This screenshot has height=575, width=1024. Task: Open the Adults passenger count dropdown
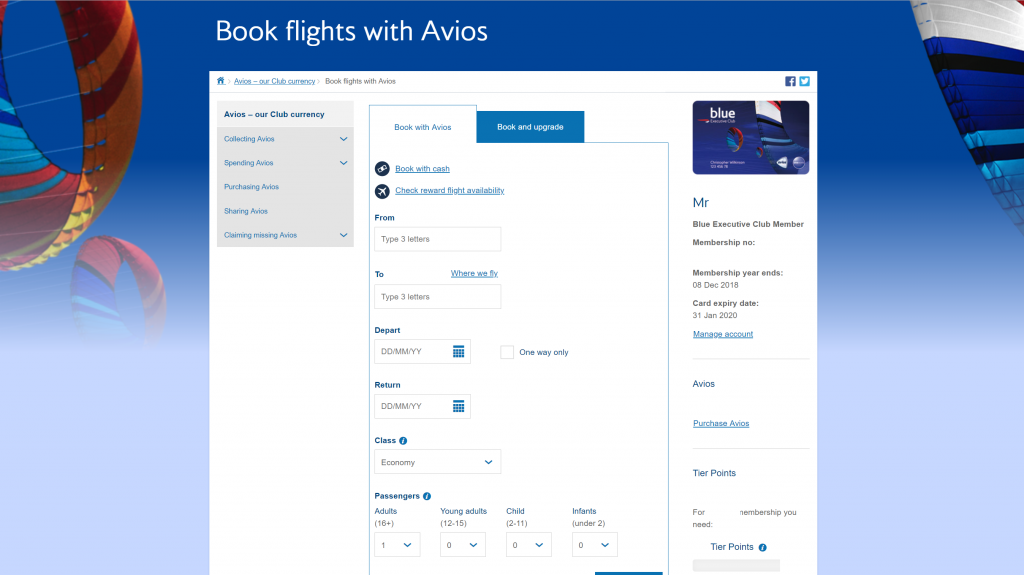point(397,545)
